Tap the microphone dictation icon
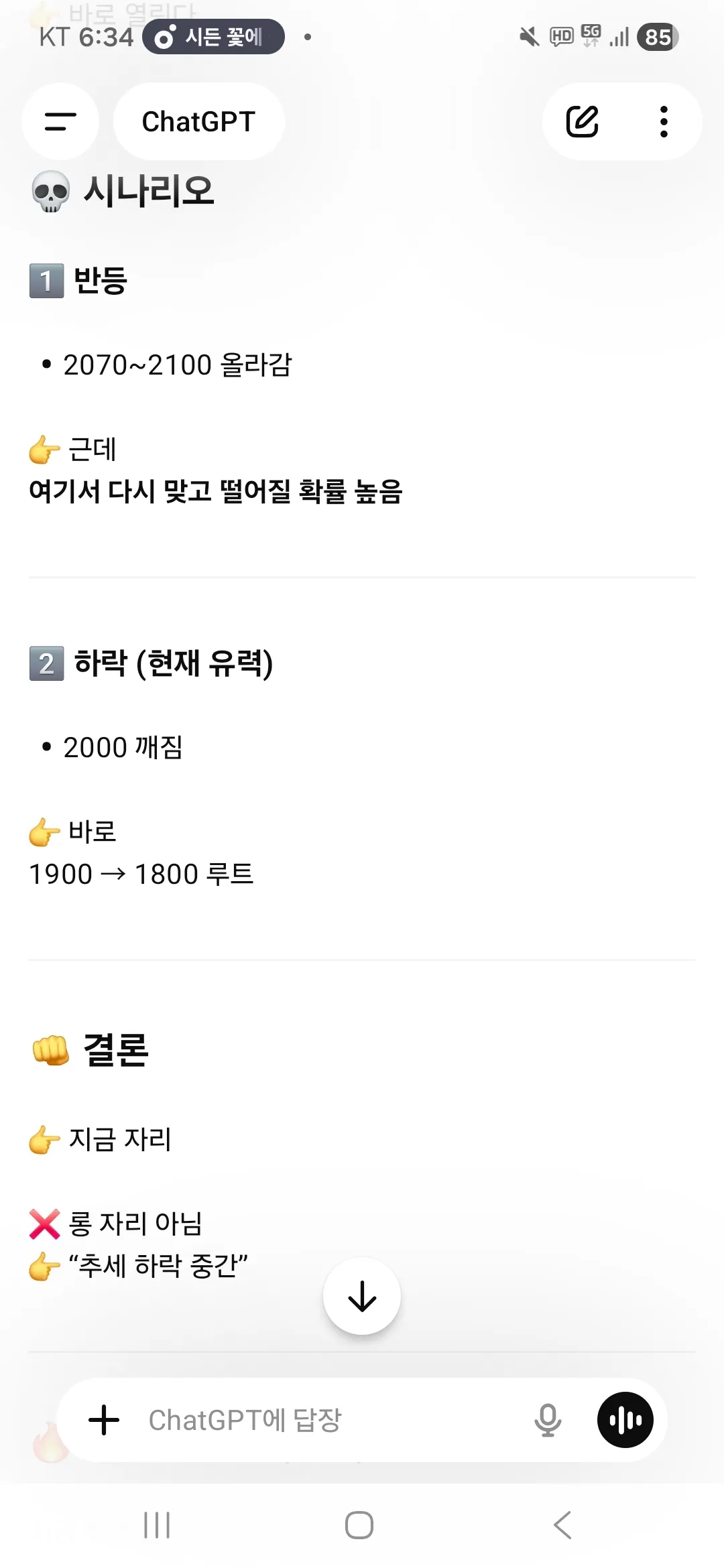724x1568 pixels. pos(548,1420)
